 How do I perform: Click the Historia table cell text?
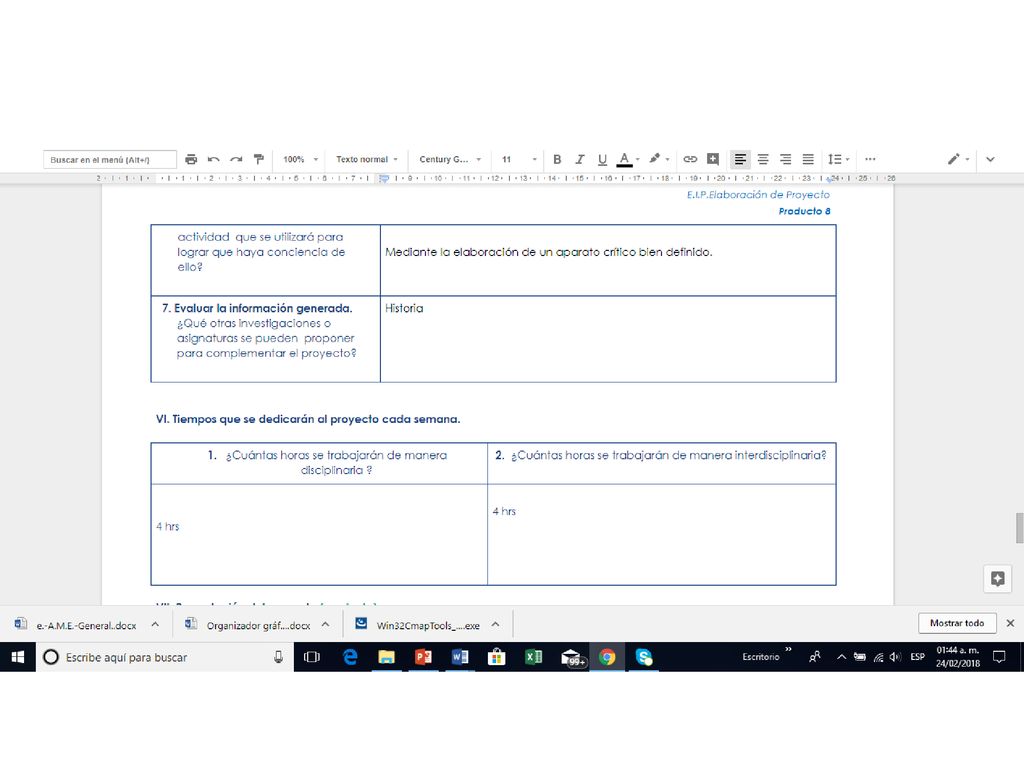(404, 308)
